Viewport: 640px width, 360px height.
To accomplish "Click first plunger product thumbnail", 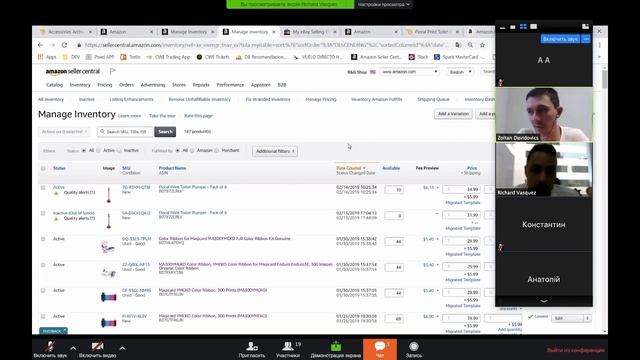I will 109,195.
